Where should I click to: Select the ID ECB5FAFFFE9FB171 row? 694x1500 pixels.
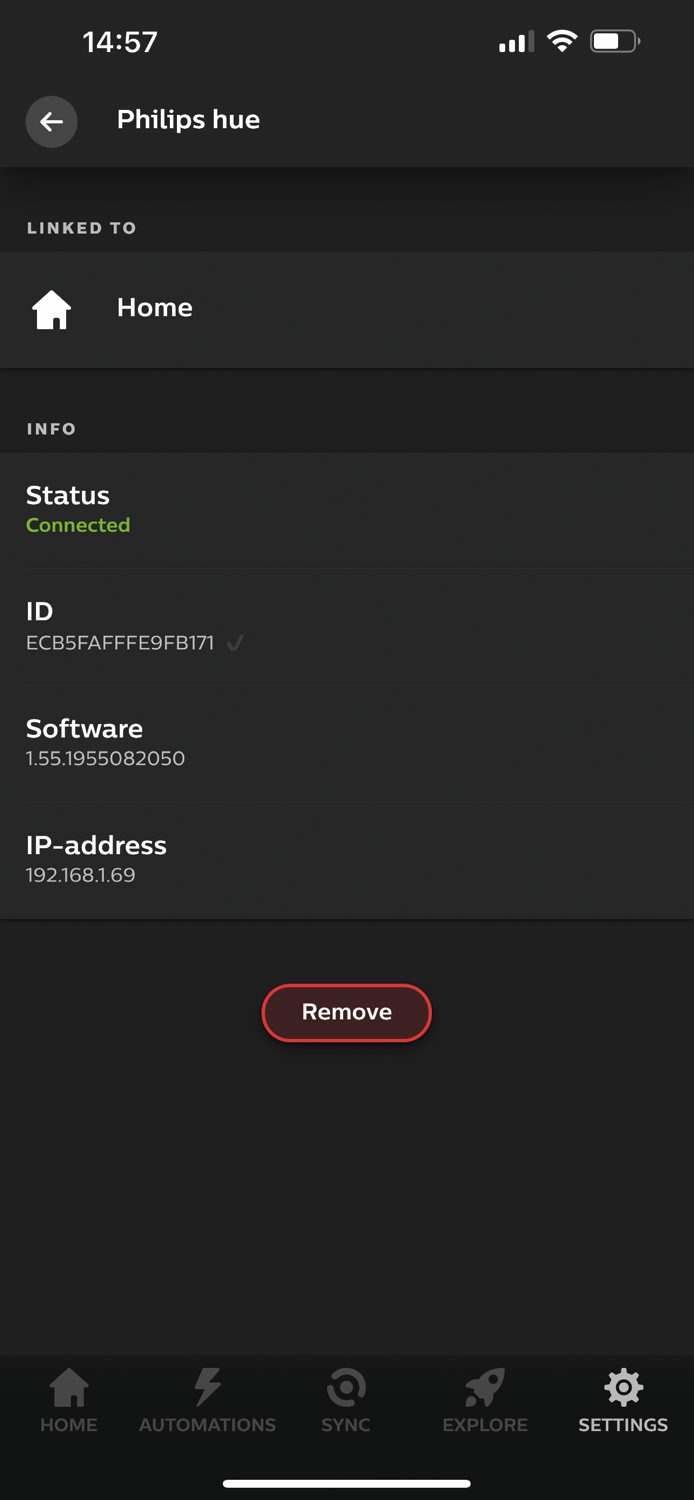tap(347, 627)
